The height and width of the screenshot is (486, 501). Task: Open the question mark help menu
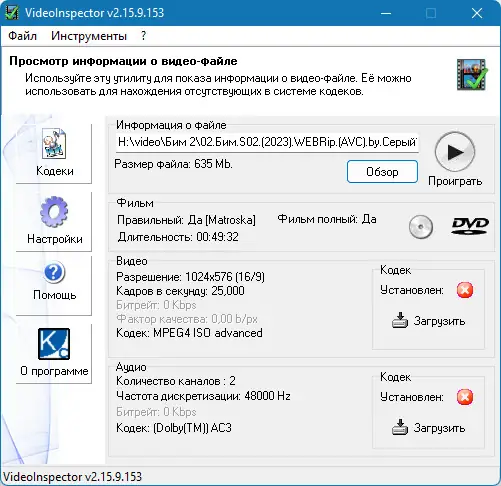(x=143, y=35)
